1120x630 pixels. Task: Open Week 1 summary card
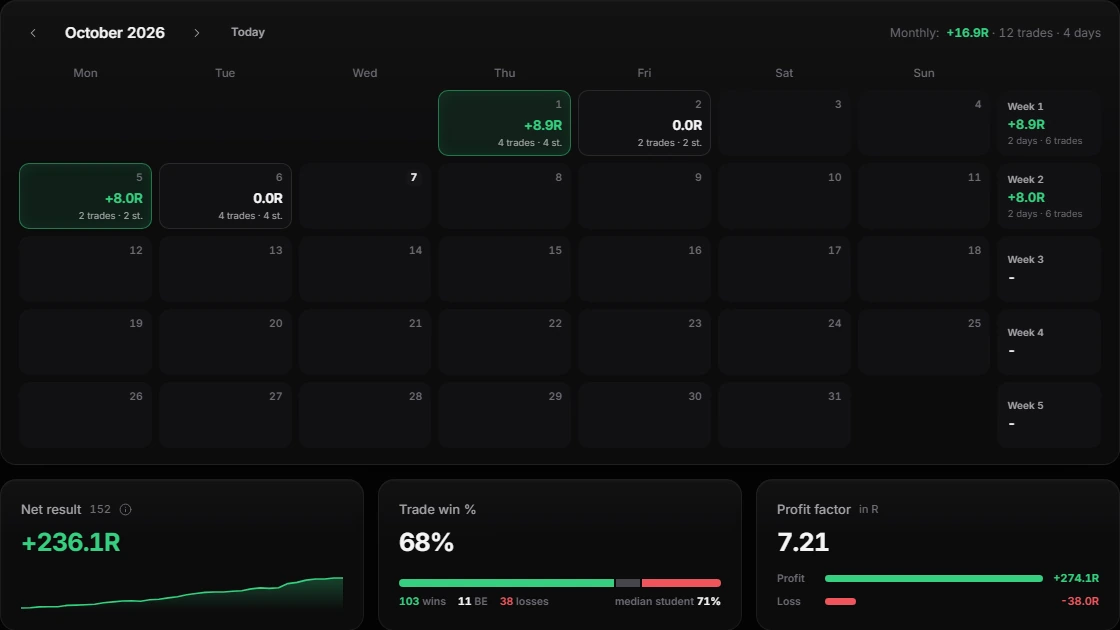pos(1049,123)
